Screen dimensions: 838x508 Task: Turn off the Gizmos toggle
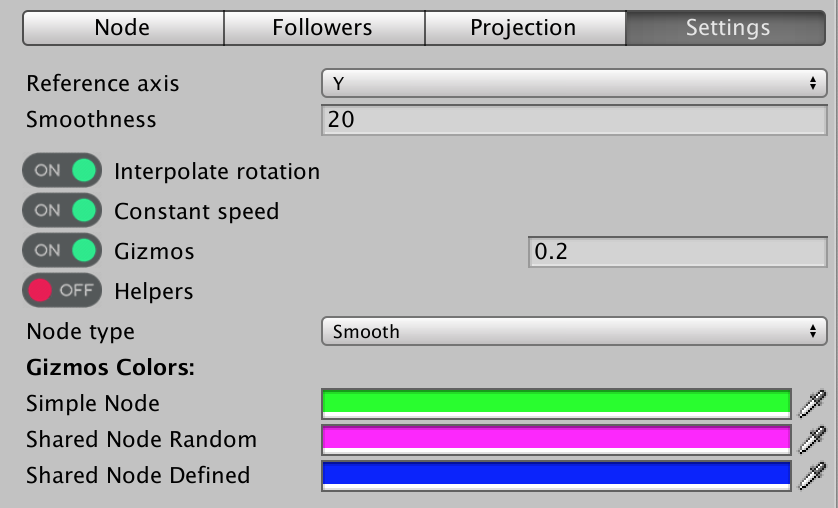point(63,251)
